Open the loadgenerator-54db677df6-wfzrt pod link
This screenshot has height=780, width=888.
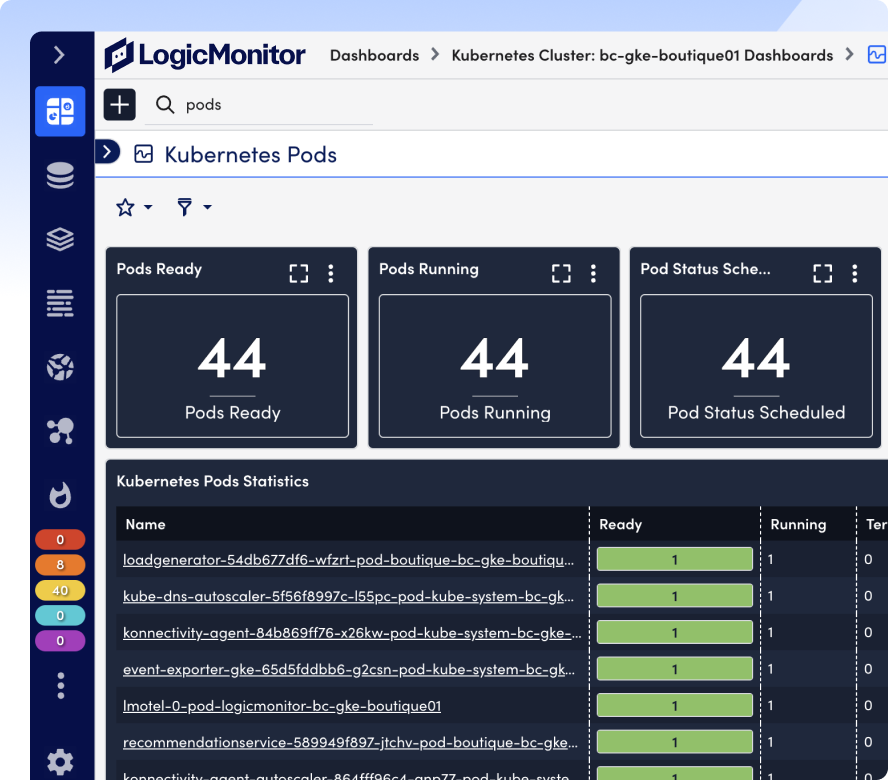[x=348, y=560]
